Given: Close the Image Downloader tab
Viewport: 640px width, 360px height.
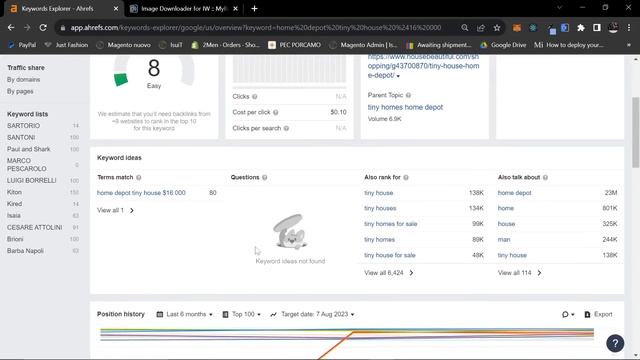Looking at the screenshot, I should tap(236, 9).
